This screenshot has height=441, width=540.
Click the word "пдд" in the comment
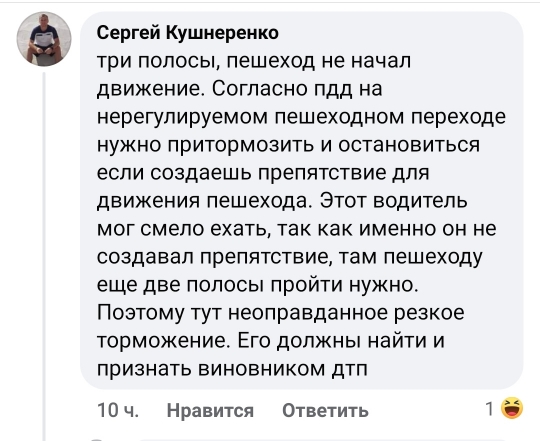[332, 90]
